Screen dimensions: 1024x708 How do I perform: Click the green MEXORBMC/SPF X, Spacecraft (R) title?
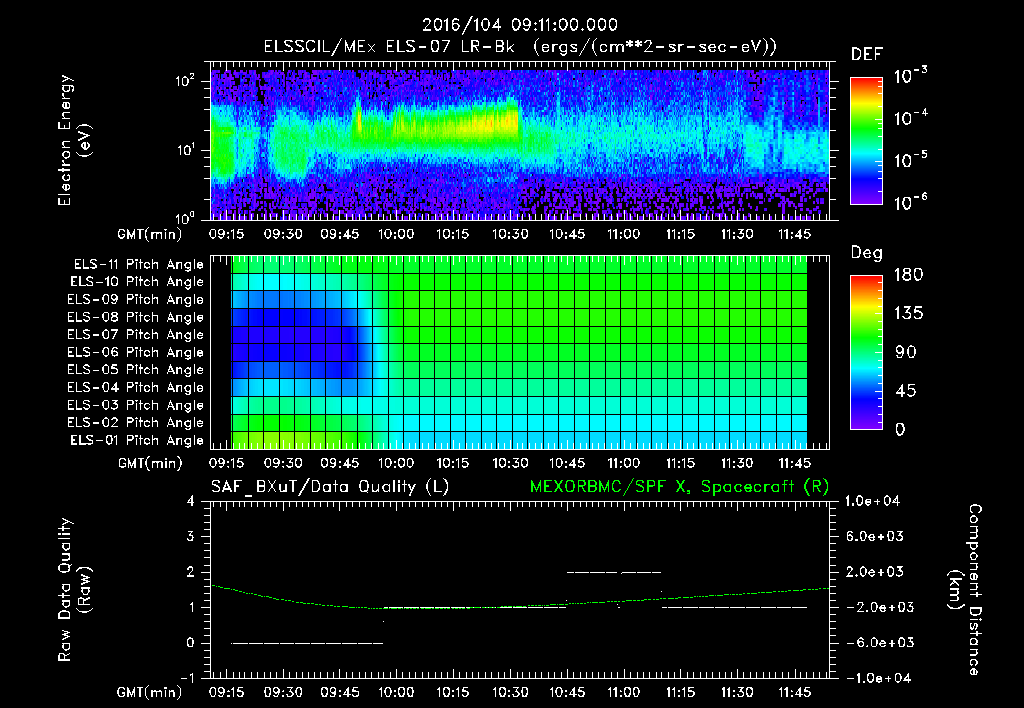(679, 487)
